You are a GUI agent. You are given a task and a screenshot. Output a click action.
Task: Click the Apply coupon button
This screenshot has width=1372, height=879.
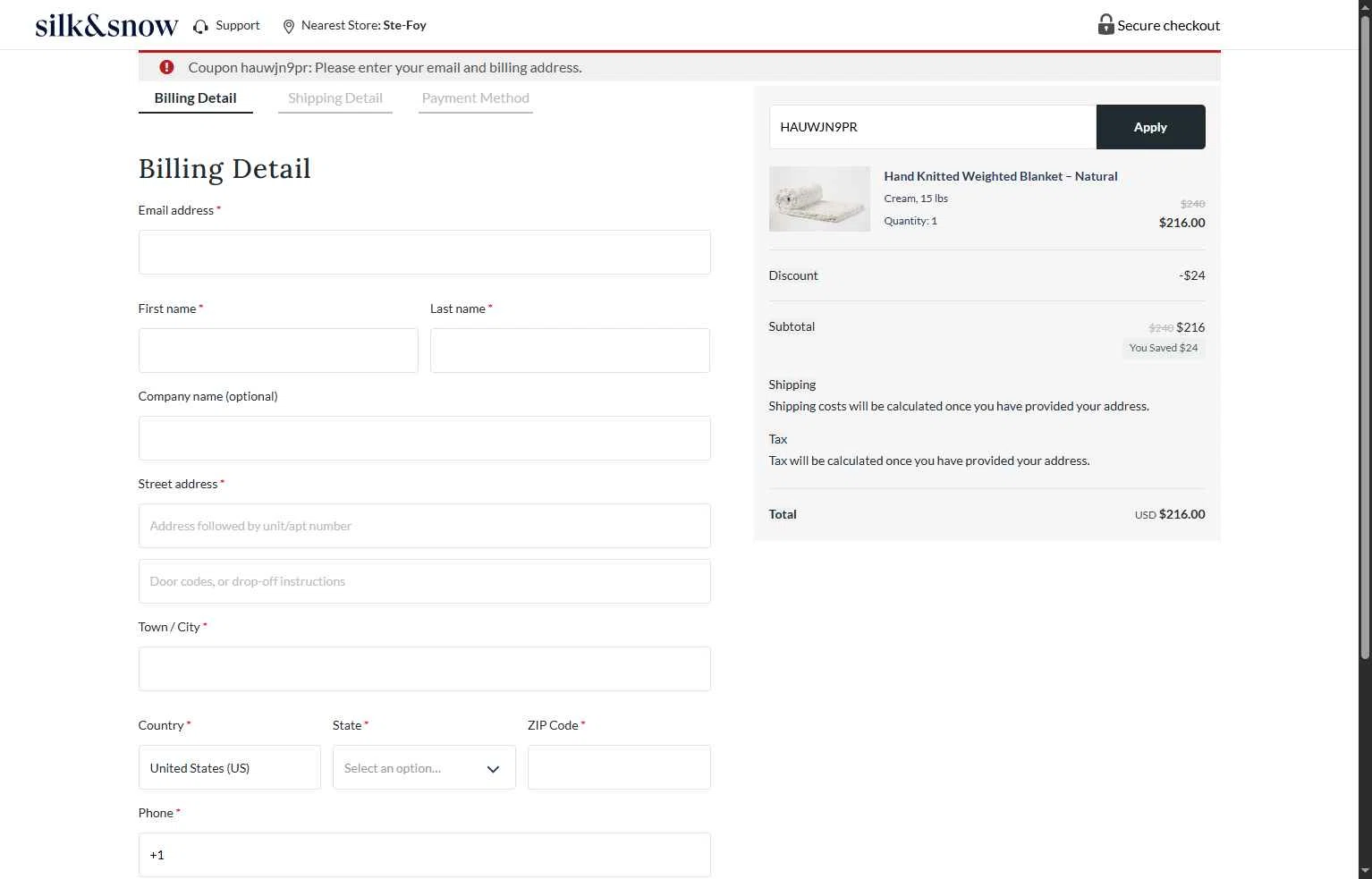[x=1151, y=127]
